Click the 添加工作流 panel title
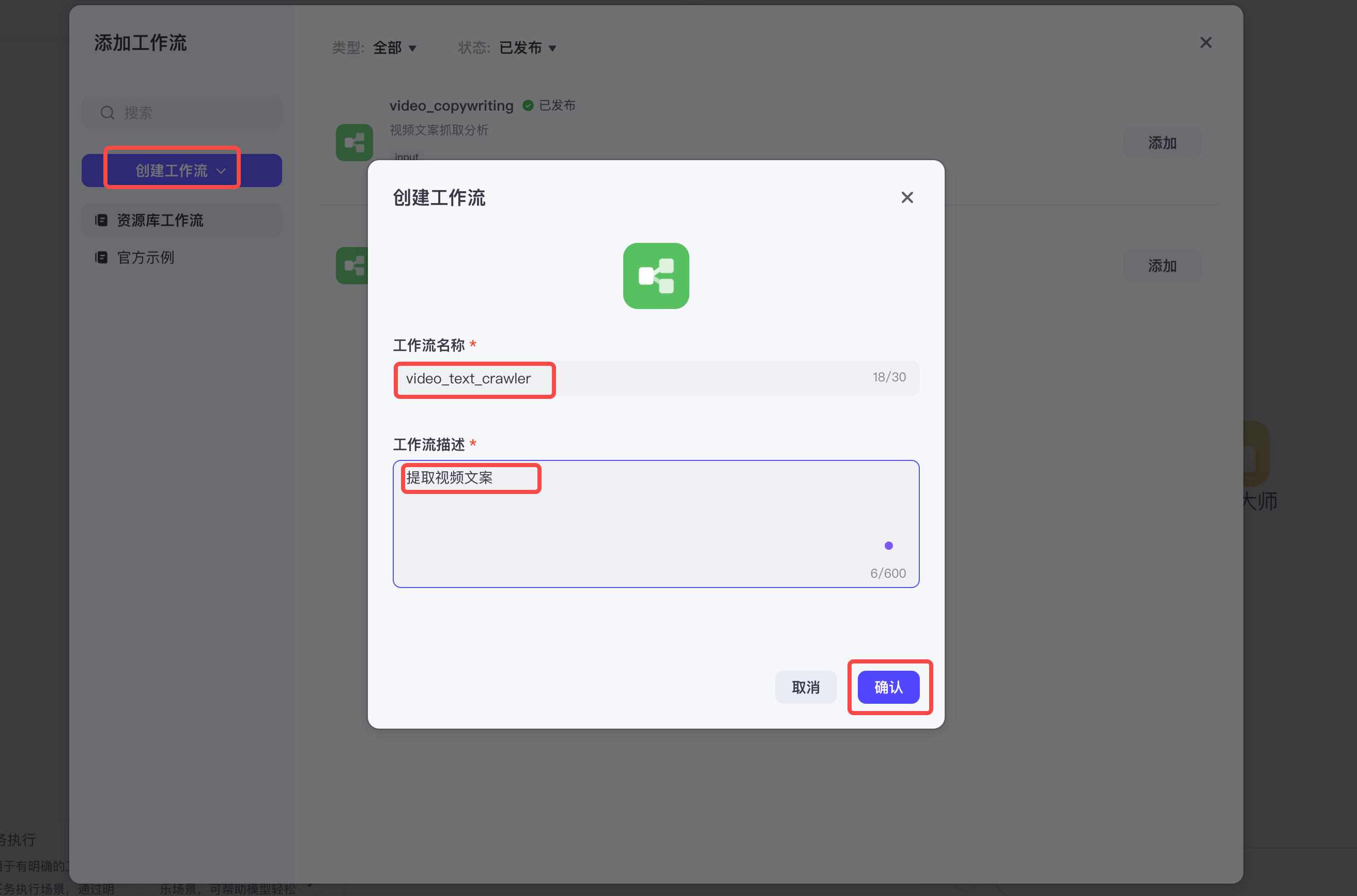This screenshot has height=896, width=1357. tap(141, 43)
